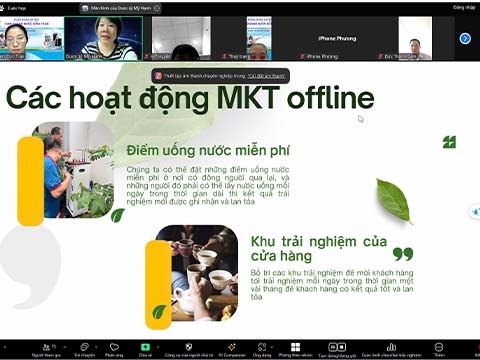
Task: Open the Polls bar chart icon
Action: (391, 347)
